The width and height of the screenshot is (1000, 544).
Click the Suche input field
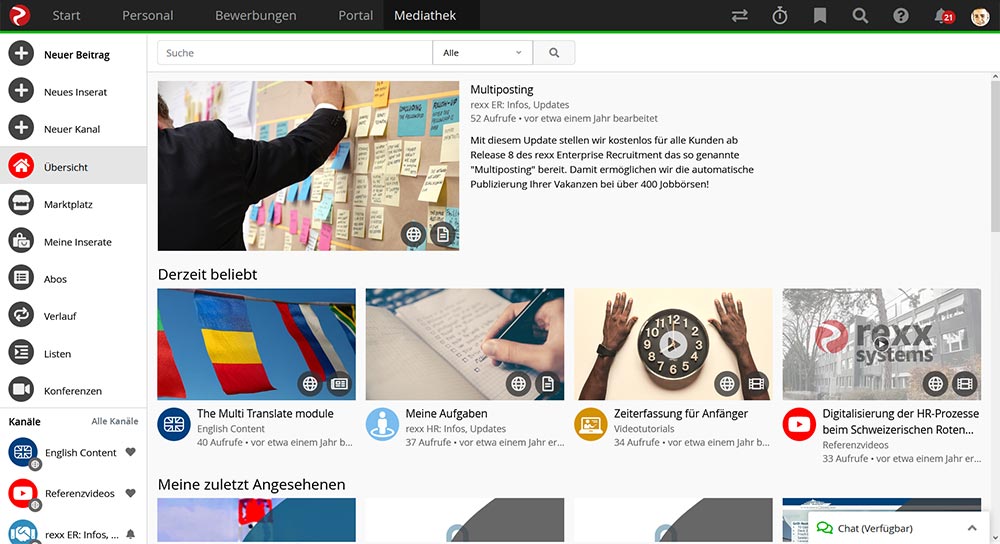coord(295,53)
